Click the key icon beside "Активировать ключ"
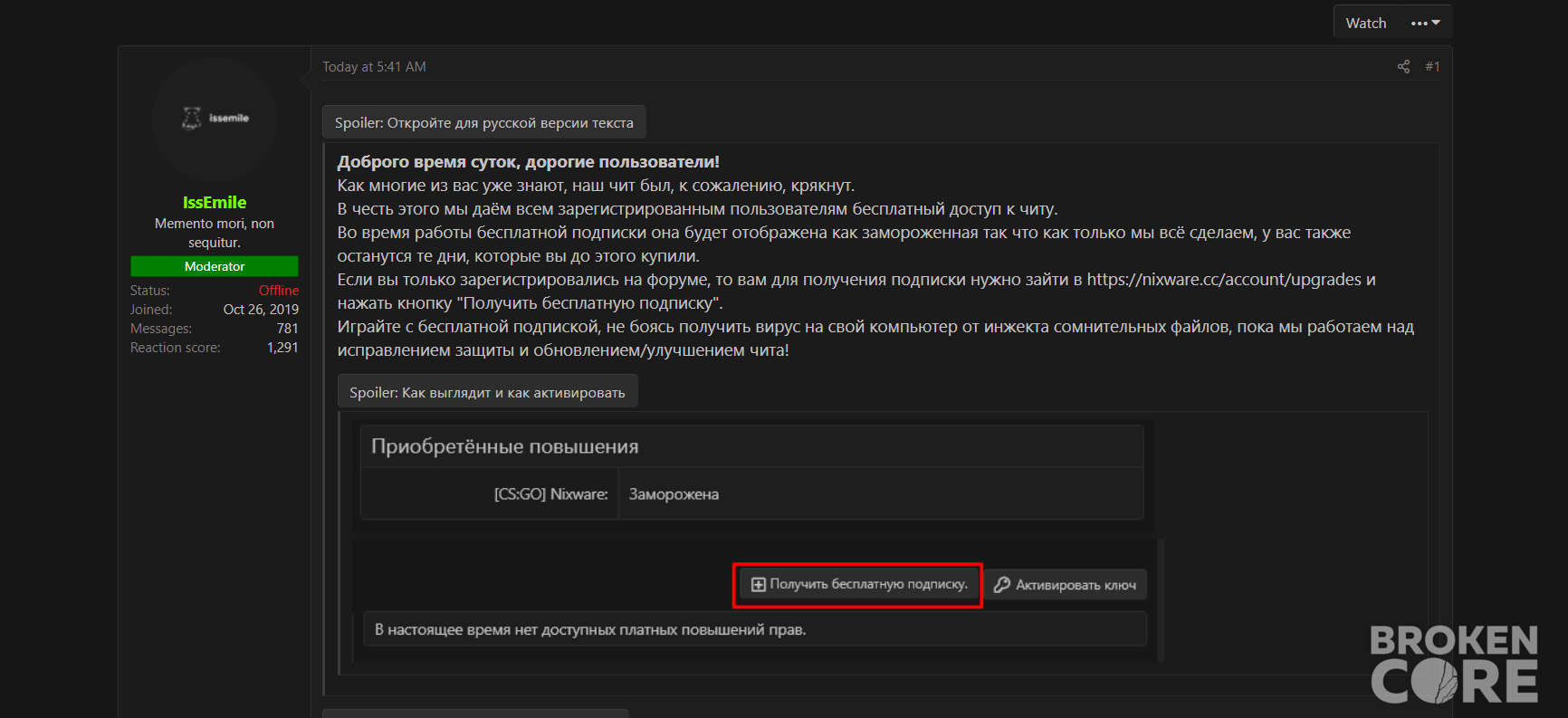 coord(1001,585)
